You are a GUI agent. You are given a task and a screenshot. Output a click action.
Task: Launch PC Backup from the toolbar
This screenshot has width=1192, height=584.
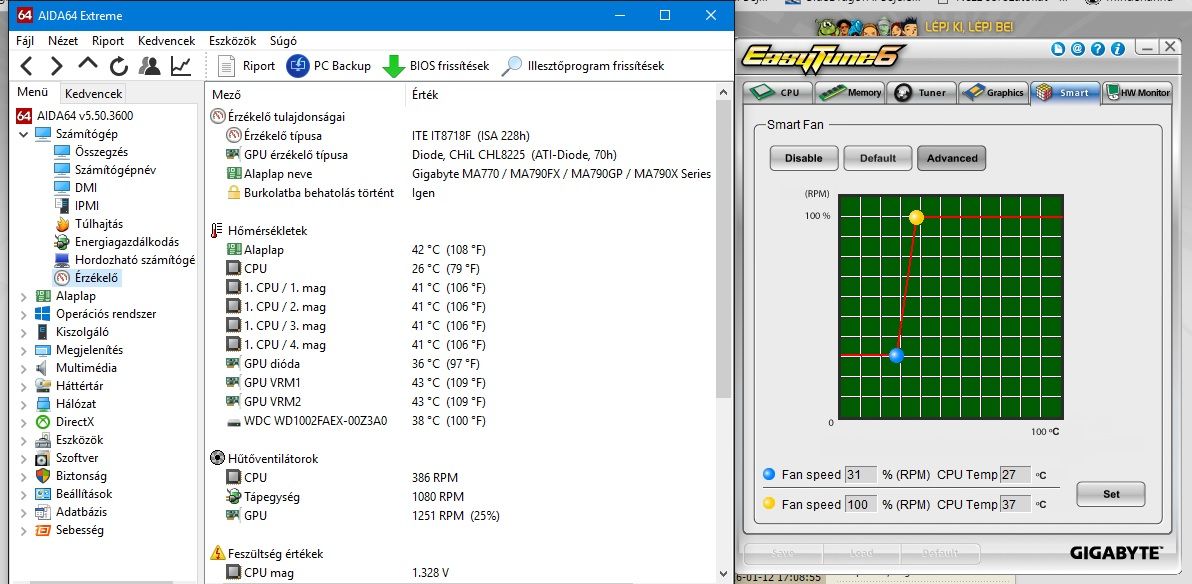[328, 66]
